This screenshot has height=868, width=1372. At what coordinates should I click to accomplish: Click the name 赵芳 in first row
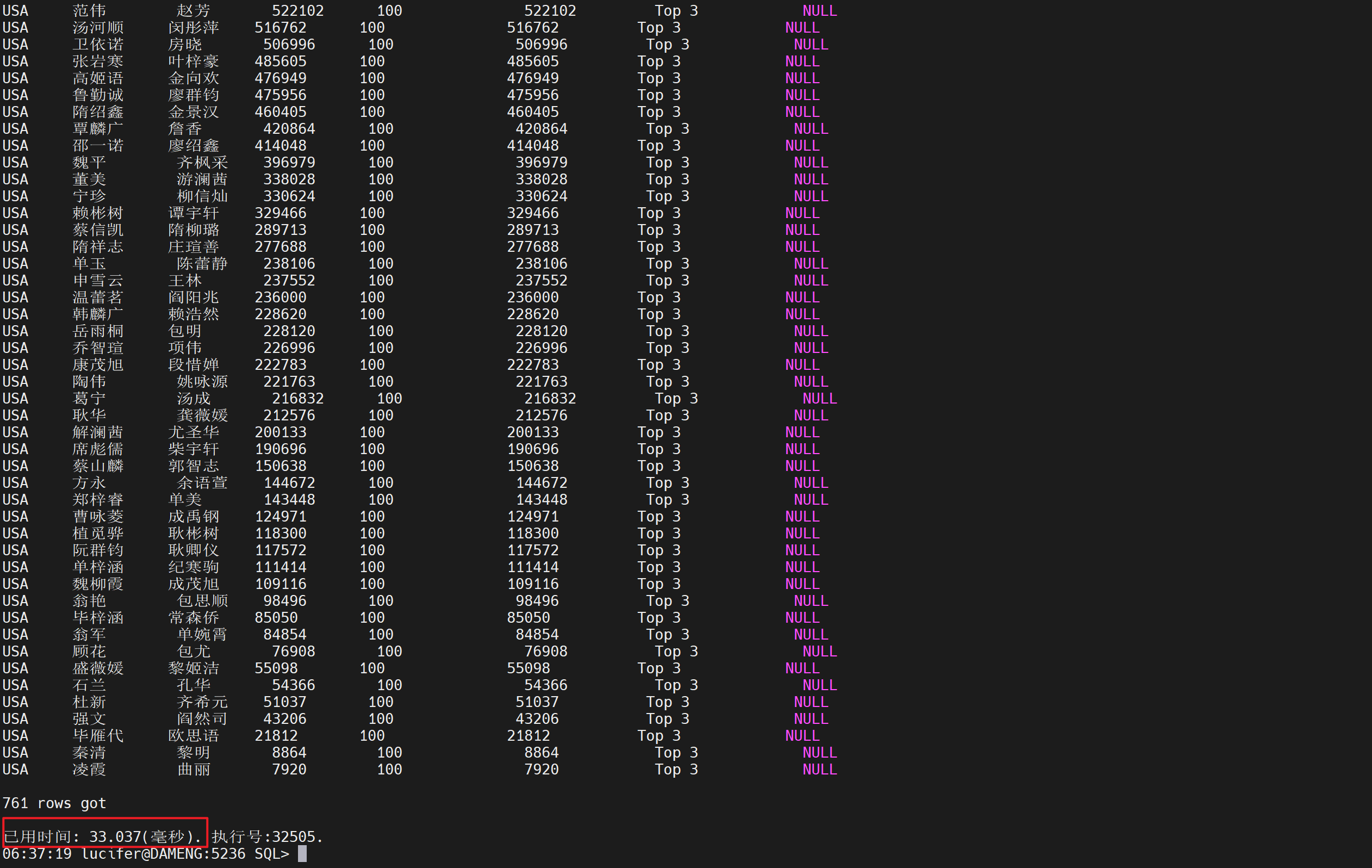(194, 11)
